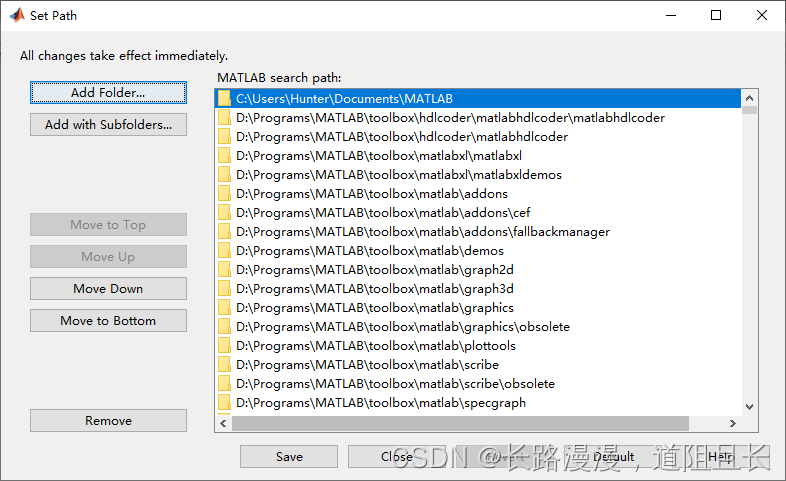Click the vertical scrollbar down arrow
The image size is (786, 481).
point(749,407)
